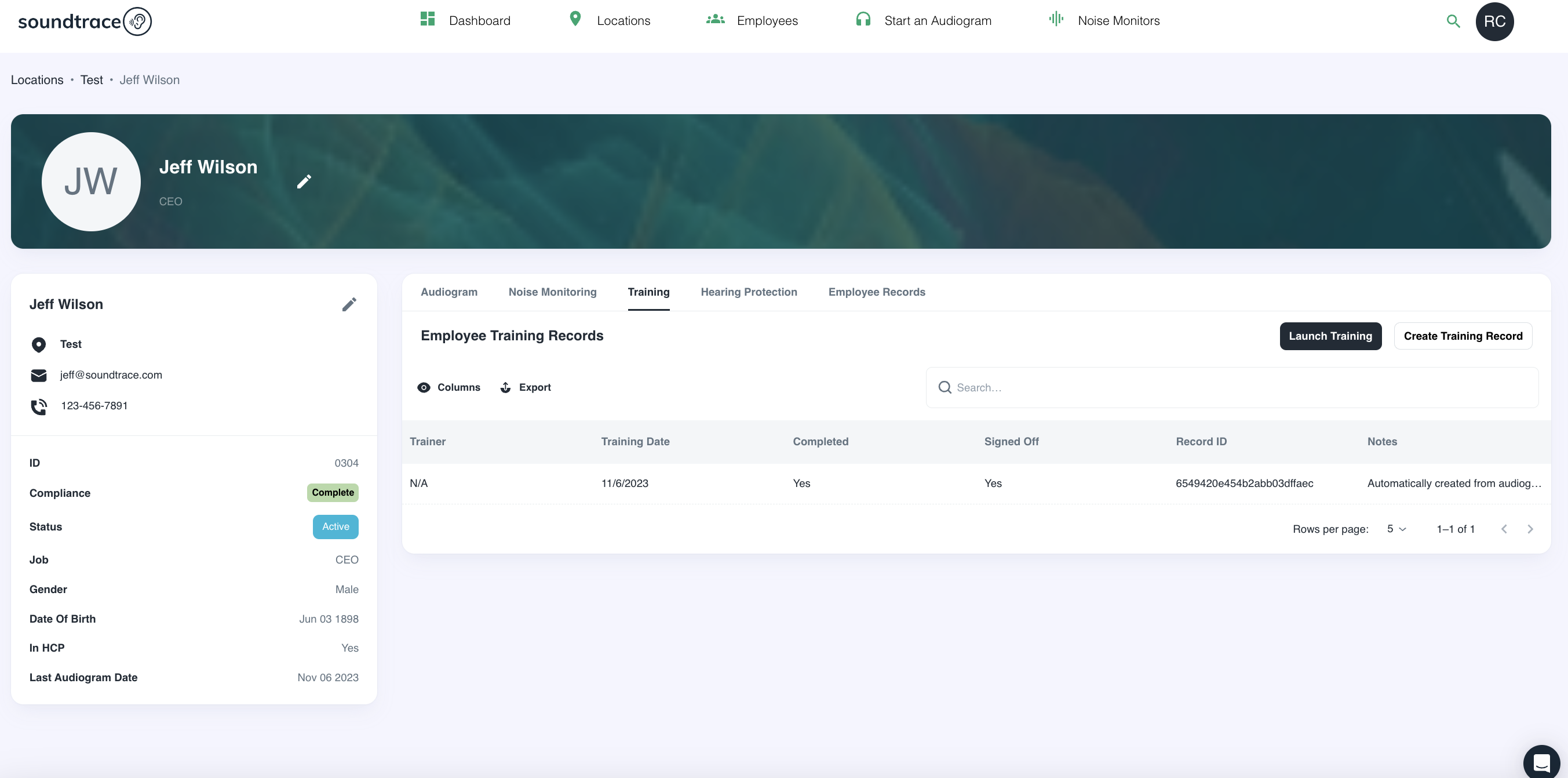
Task: Click the Active status badge
Action: [336, 526]
